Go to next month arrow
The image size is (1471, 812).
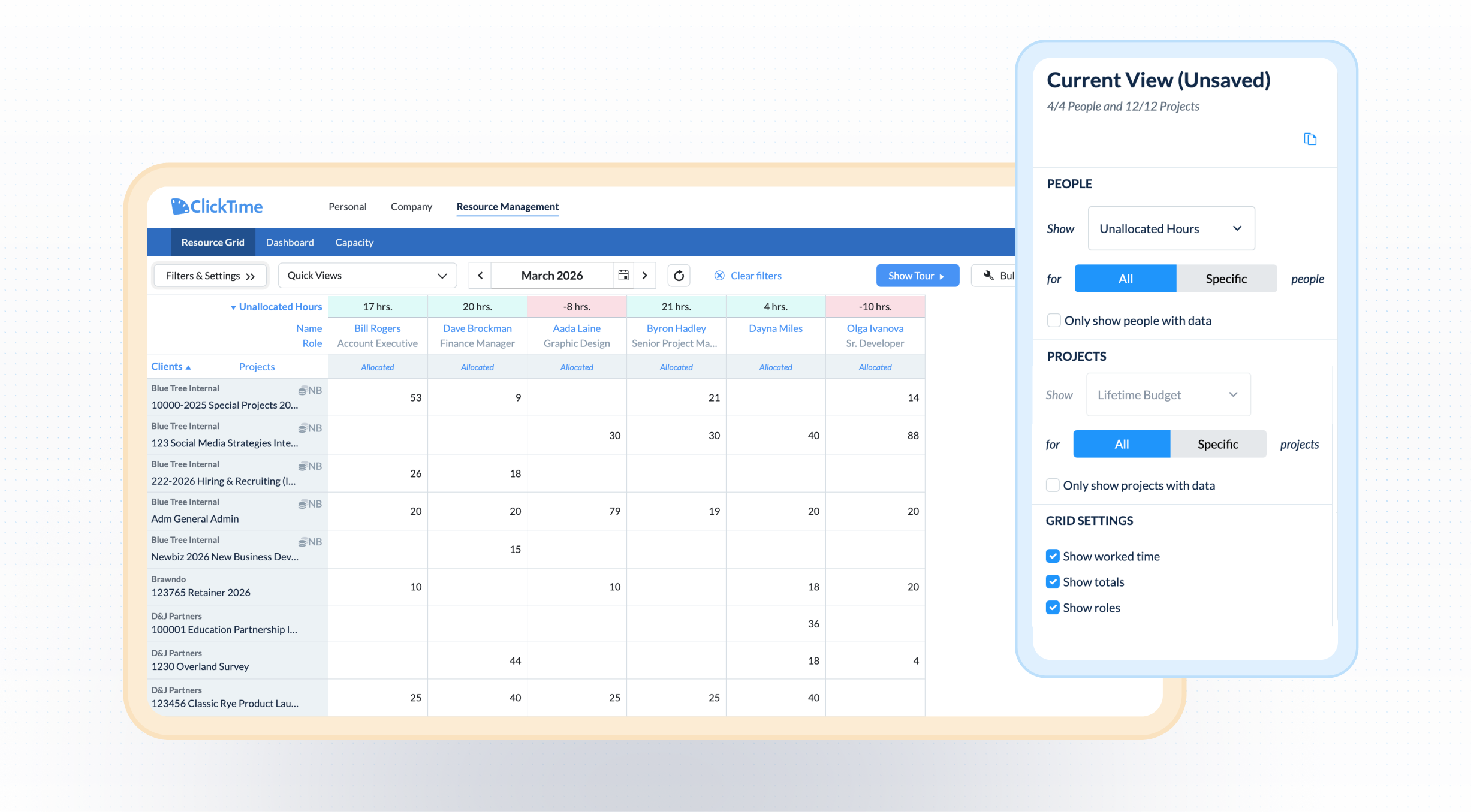645,276
